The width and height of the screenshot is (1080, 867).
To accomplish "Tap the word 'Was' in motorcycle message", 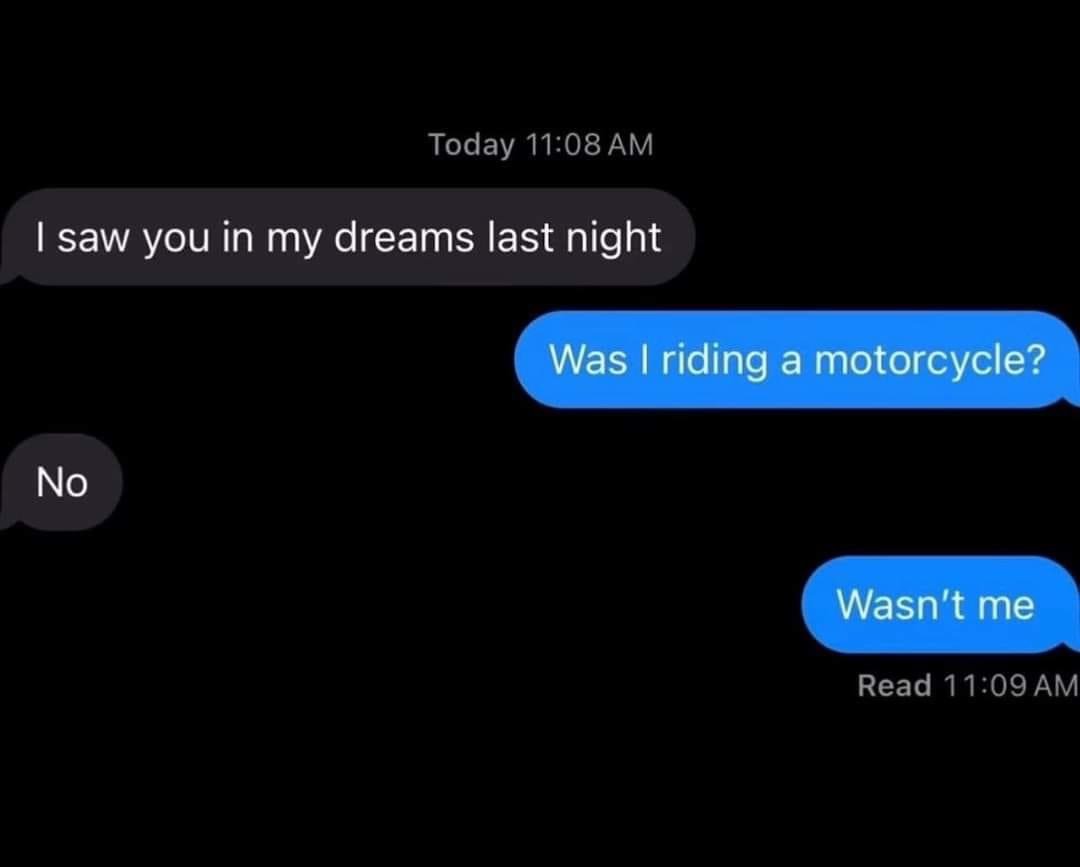I will click(x=588, y=359).
